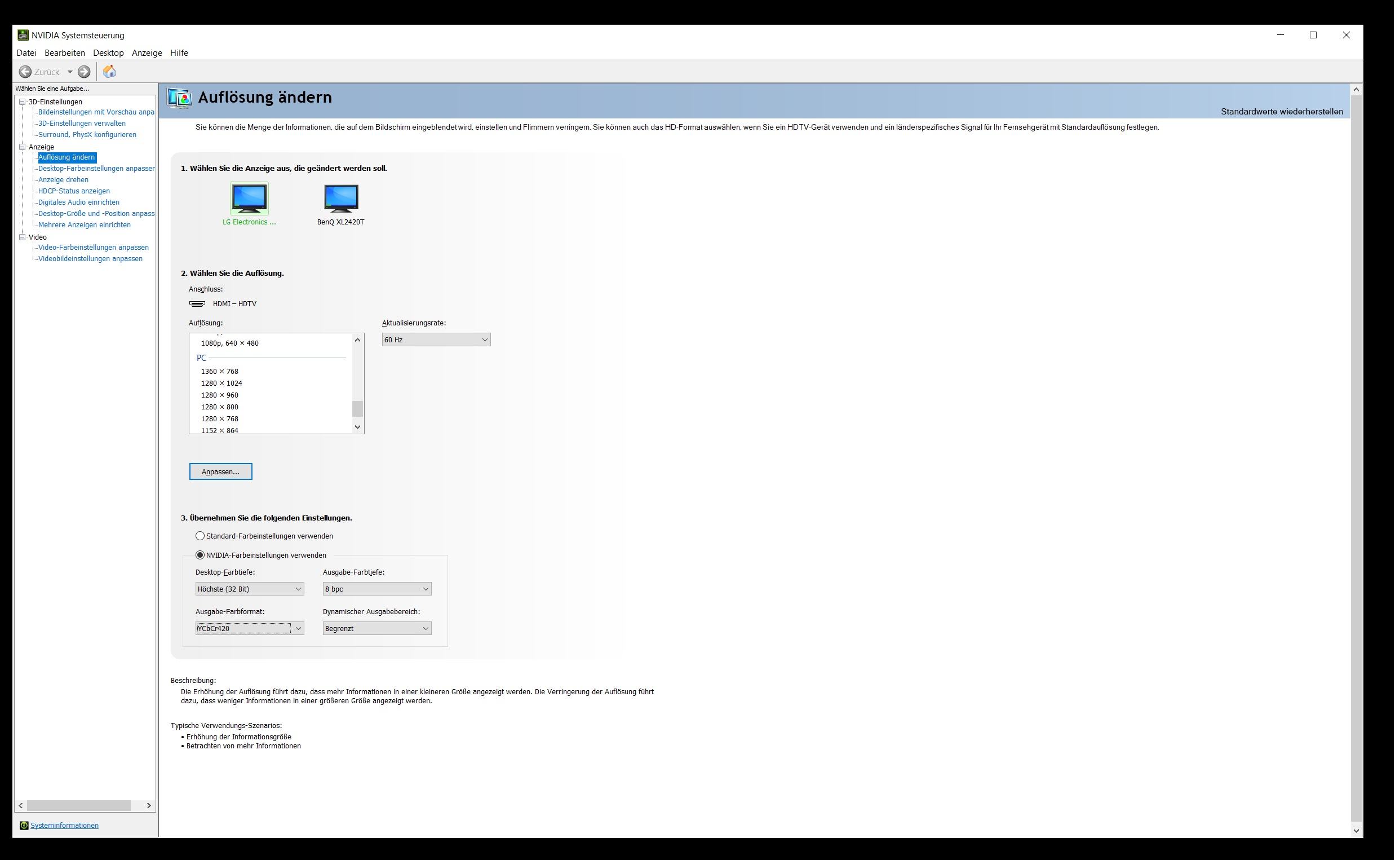1400x860 pixels.
Task: Open the Systeminformationen link
Action: coord(64,825)
